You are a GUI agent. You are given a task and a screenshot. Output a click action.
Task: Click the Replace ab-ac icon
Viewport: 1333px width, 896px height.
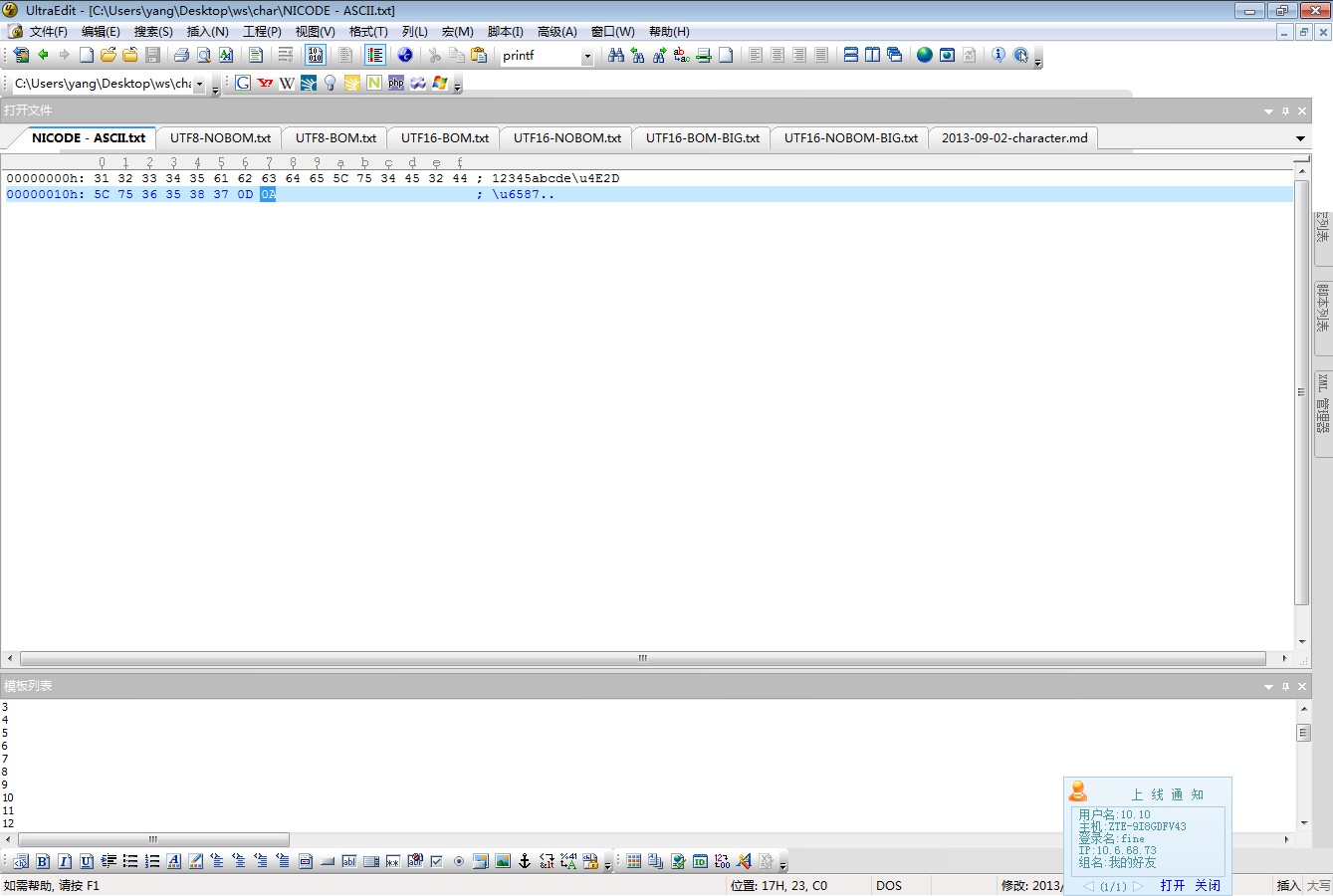click(682, 55)
